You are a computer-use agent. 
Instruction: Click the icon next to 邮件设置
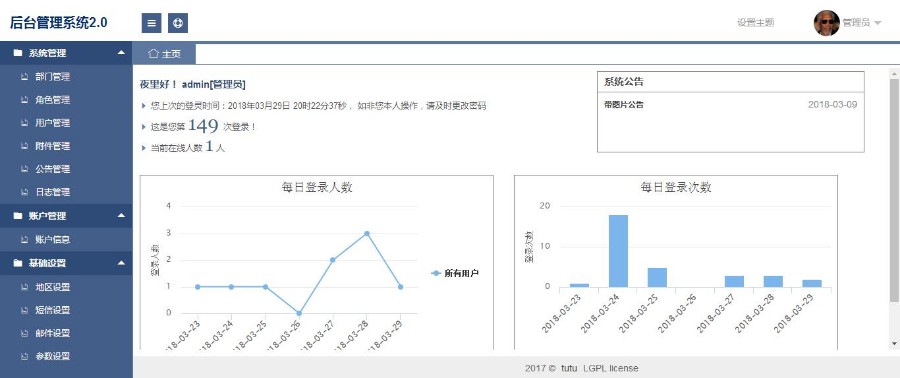pyautogui.click(x=24, y=333)
